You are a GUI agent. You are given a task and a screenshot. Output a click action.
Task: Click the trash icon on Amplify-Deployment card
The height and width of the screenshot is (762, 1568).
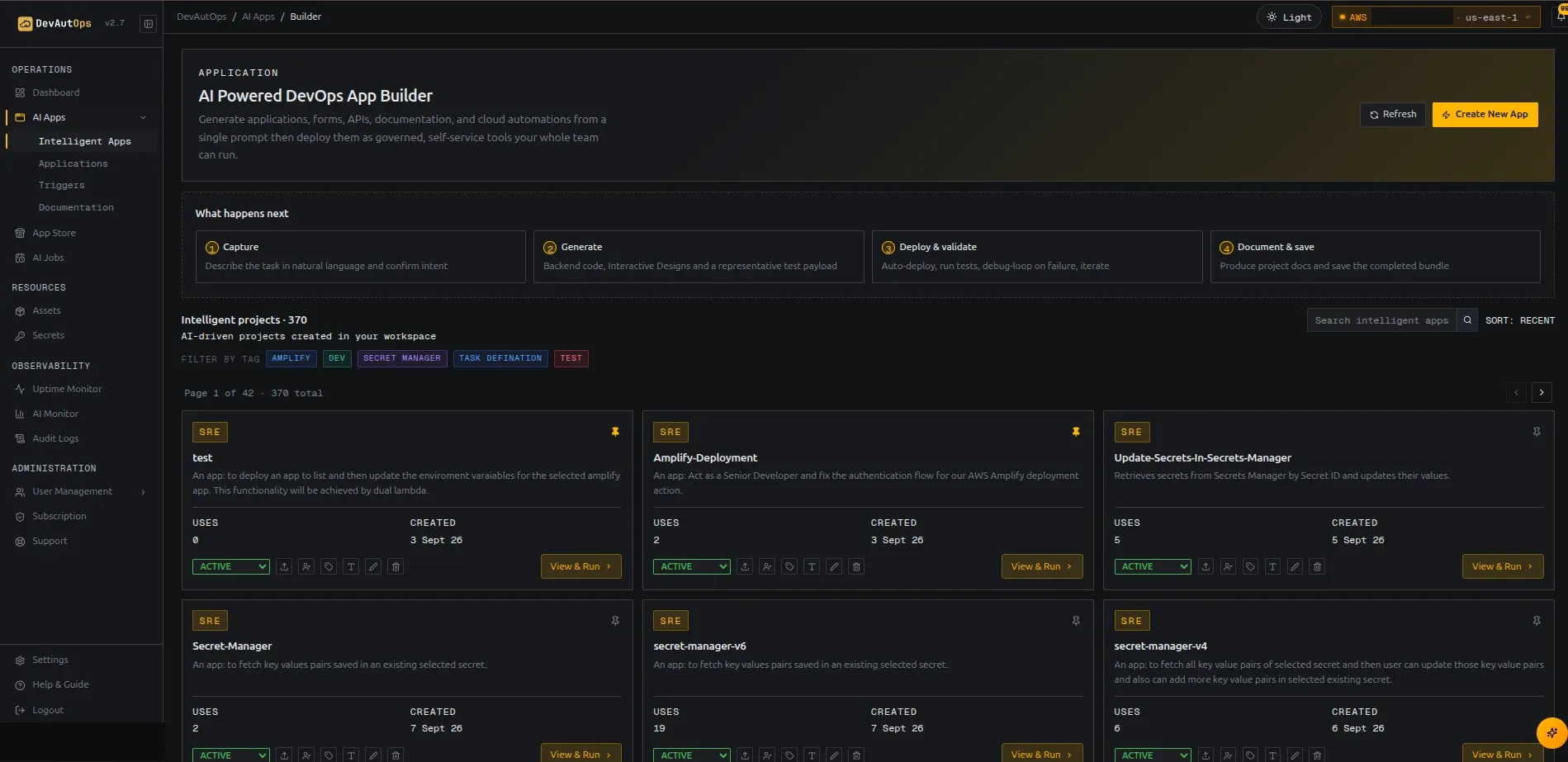point(856,566)
